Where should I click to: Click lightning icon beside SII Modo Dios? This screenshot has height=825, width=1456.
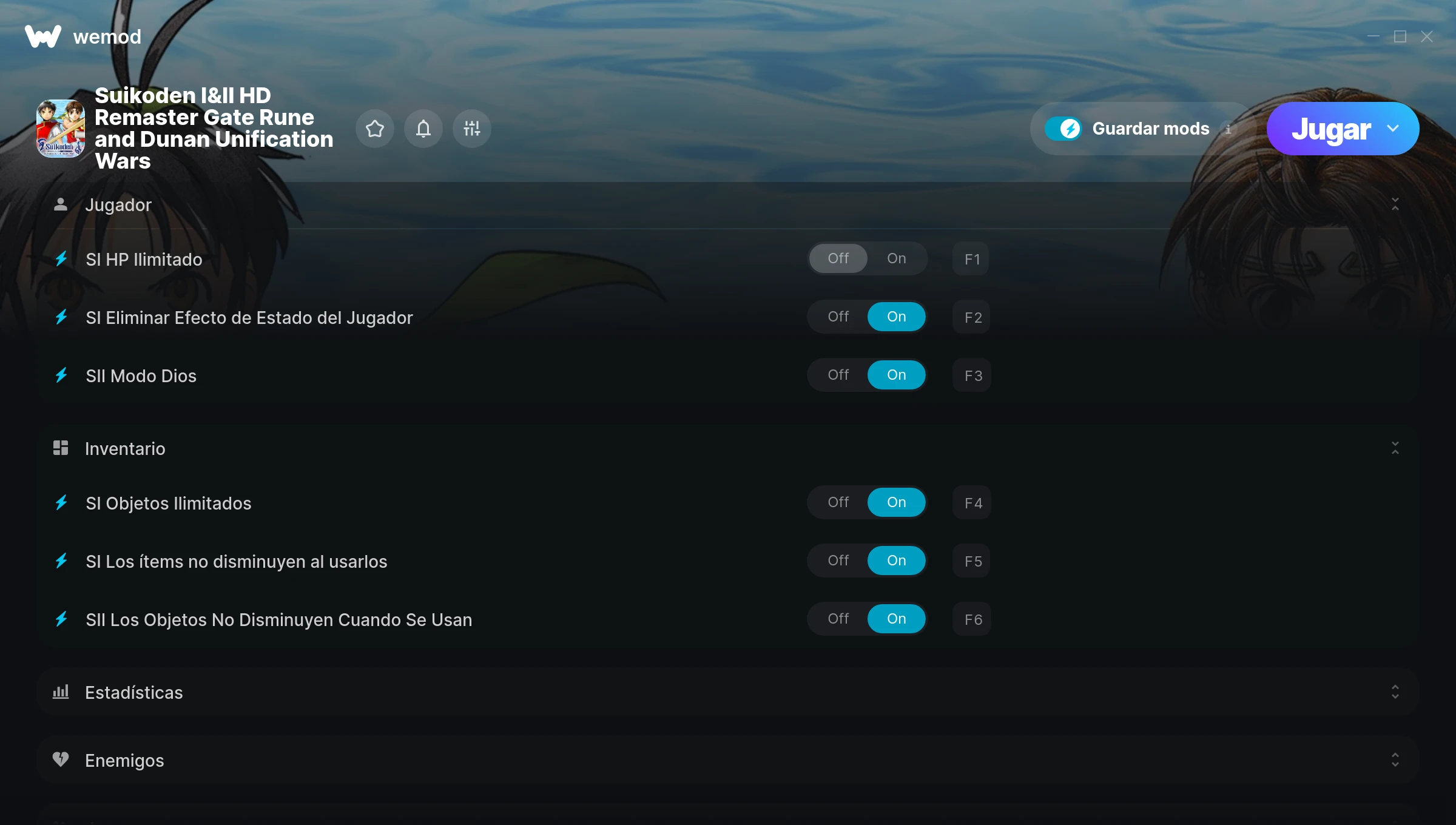point(61,375)
